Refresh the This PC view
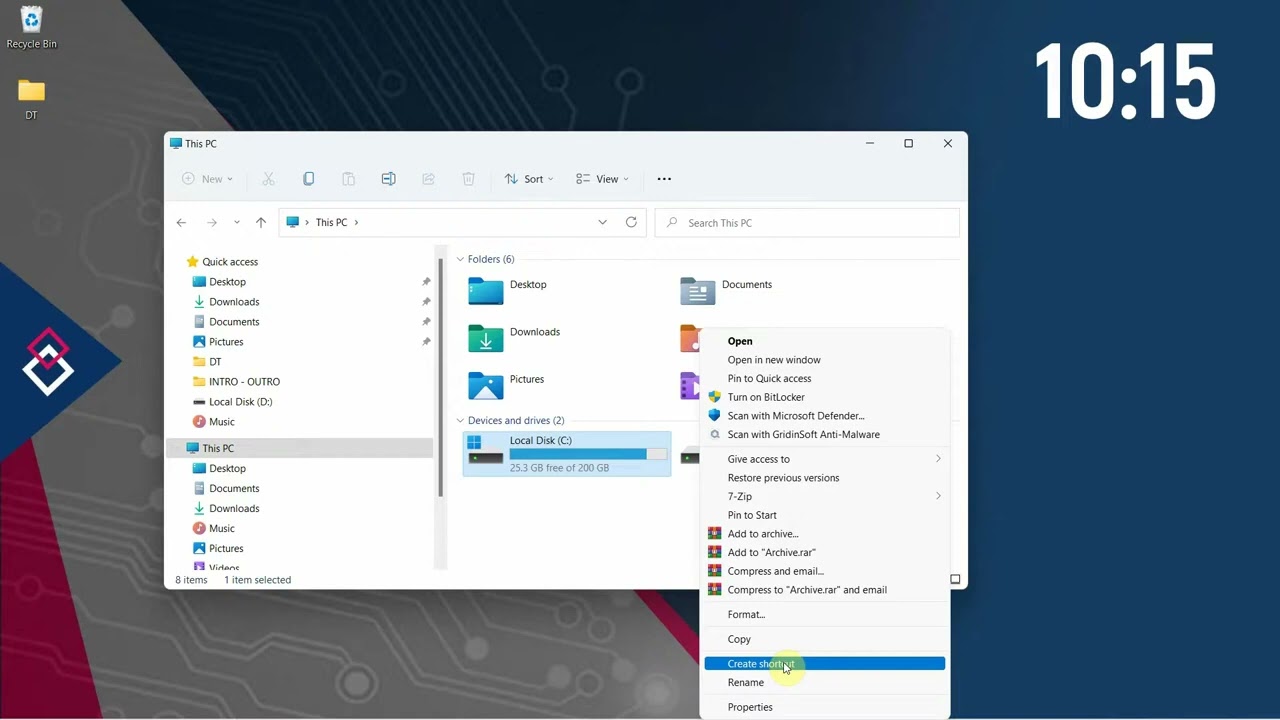1280x720 pixels. click(x=631, y=222)
